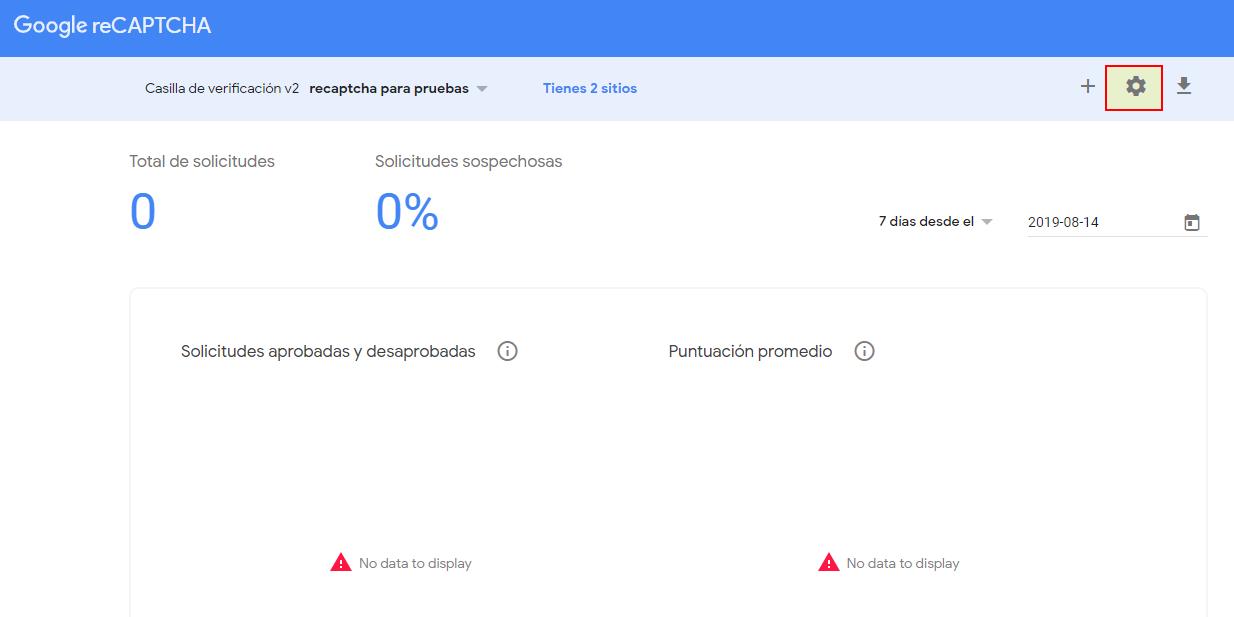This screenshot has height=617, width=1234.
Task: Open the Tienes 2 sitios link
Action: coord(590,88)
